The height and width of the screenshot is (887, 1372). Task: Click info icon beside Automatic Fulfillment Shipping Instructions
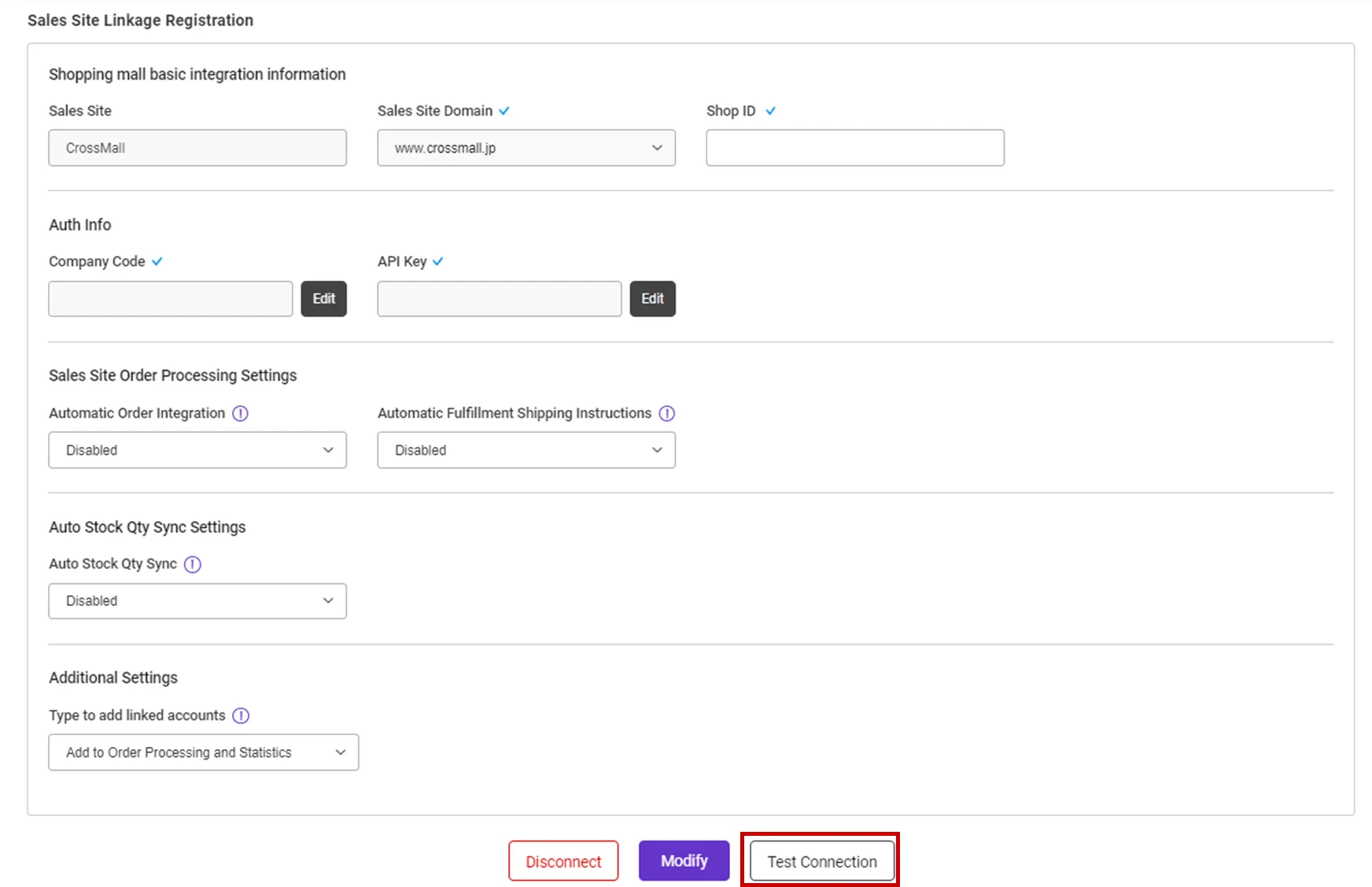[667, 413]
